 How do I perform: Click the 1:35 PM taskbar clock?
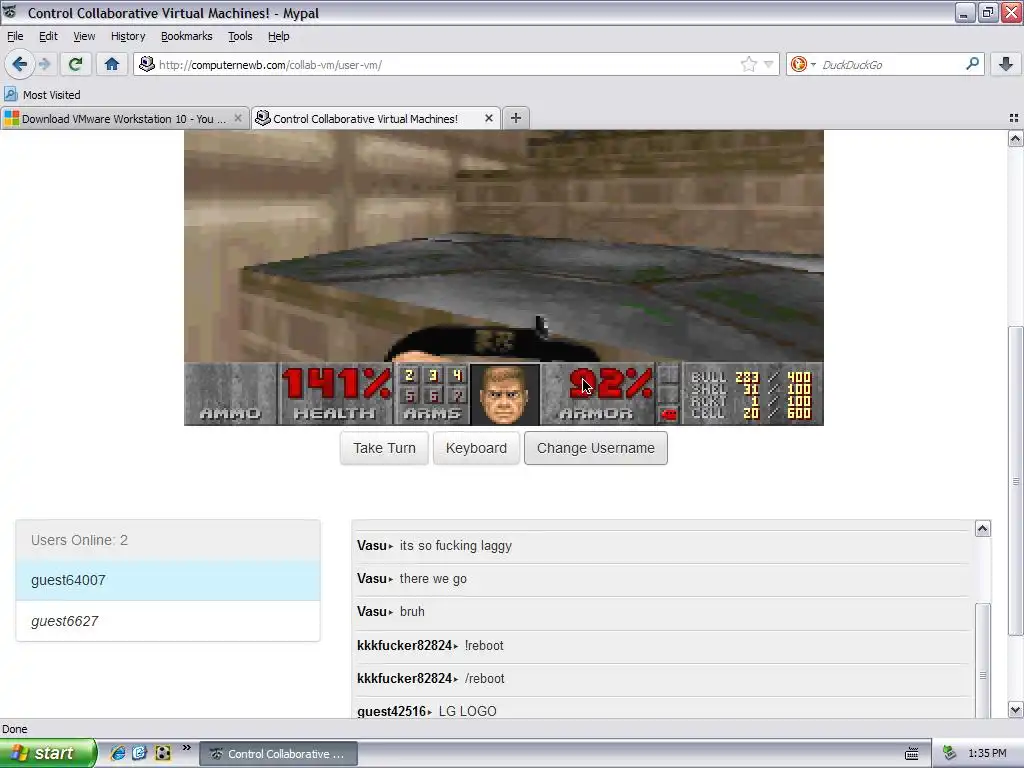point(987,753)
